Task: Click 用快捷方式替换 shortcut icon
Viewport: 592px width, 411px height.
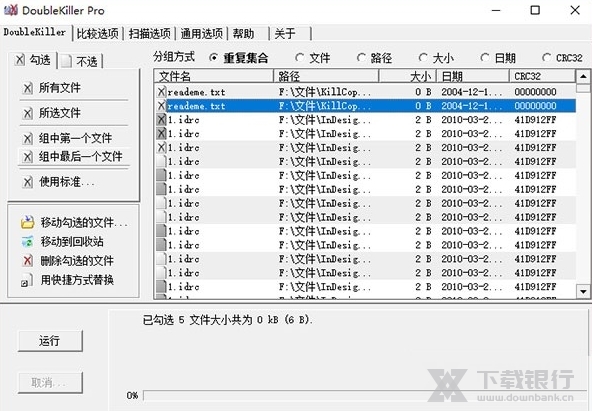Action: coord(26,280)
